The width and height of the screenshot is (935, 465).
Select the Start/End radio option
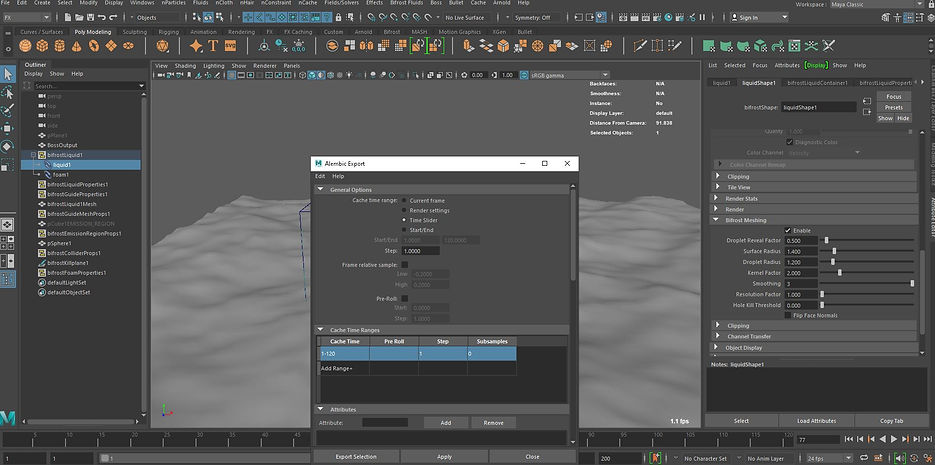(405, 230)
